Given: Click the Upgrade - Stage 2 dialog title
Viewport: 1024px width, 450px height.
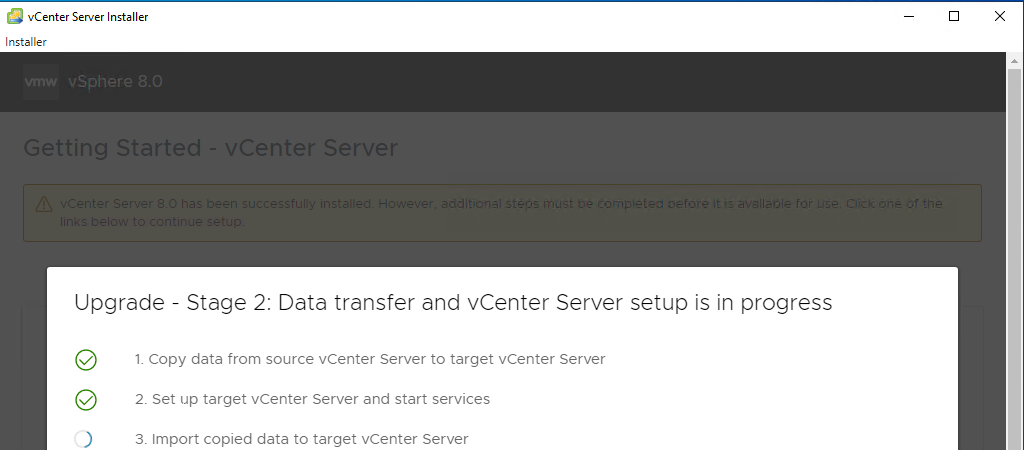Looking at the screenshot, I should 453,302.
